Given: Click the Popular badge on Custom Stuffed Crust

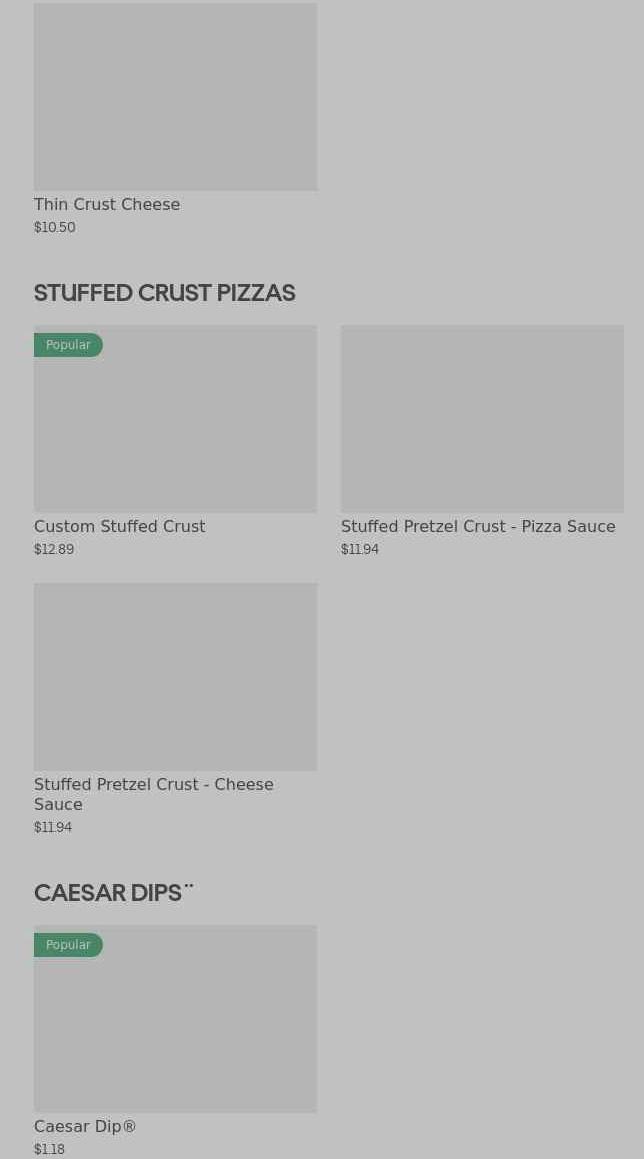Looking at the screenshot, I should (68, 345).
